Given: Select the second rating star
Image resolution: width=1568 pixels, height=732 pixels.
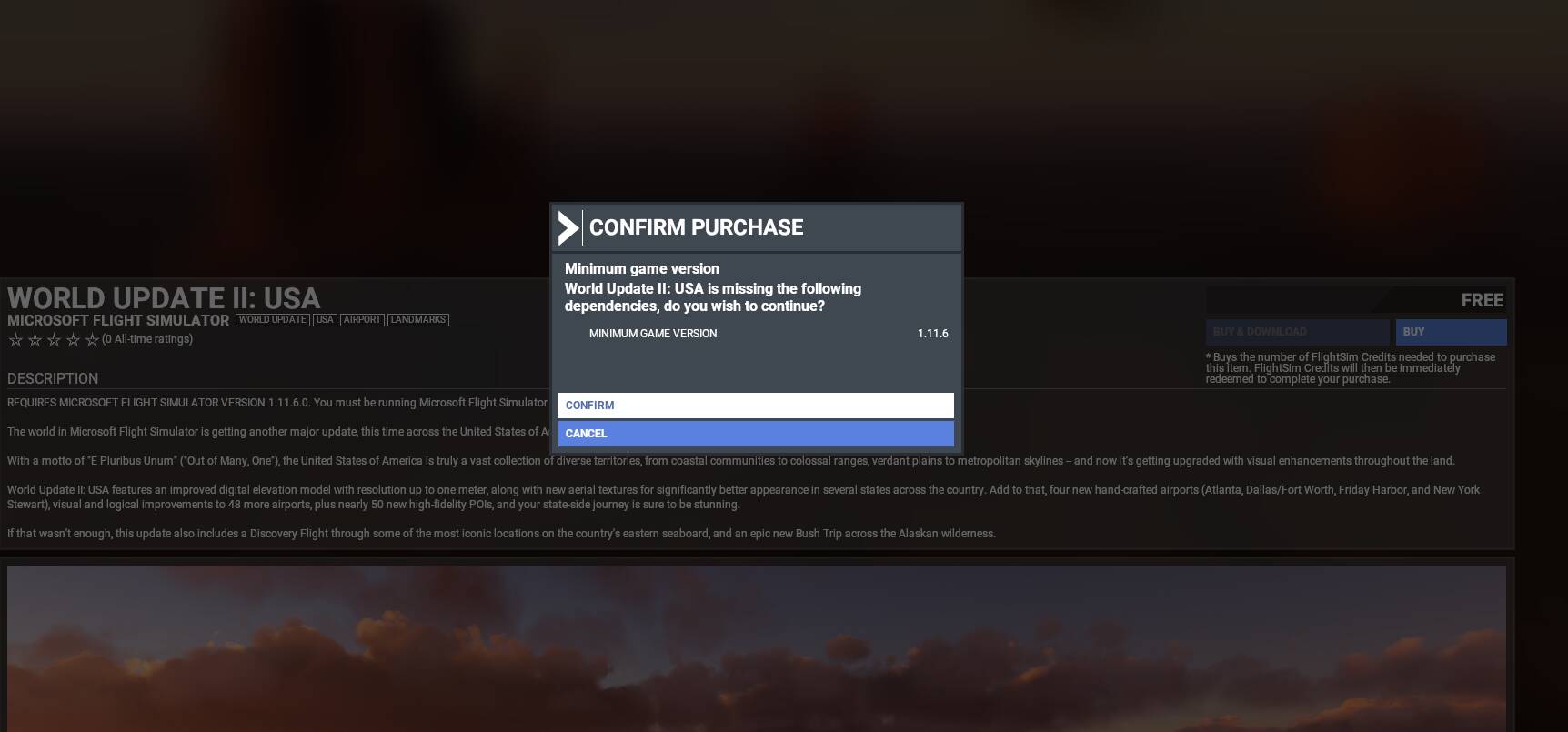Looking at the screenshot, I should 35,340.
